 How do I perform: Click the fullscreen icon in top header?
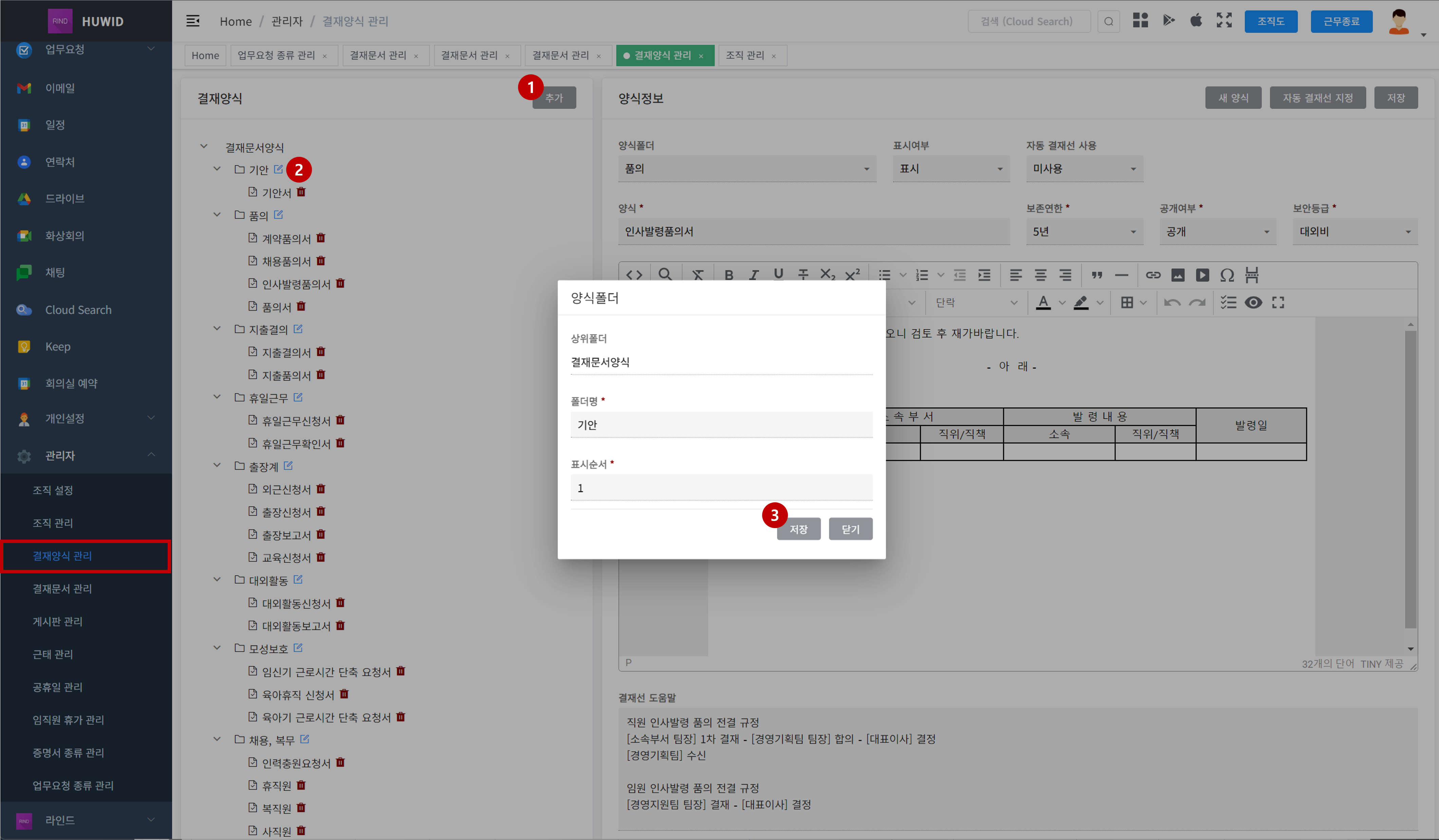point(1224,21)
